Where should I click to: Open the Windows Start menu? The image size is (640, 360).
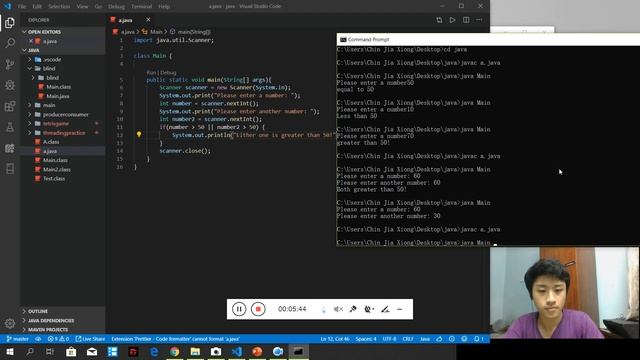[9, 351]
